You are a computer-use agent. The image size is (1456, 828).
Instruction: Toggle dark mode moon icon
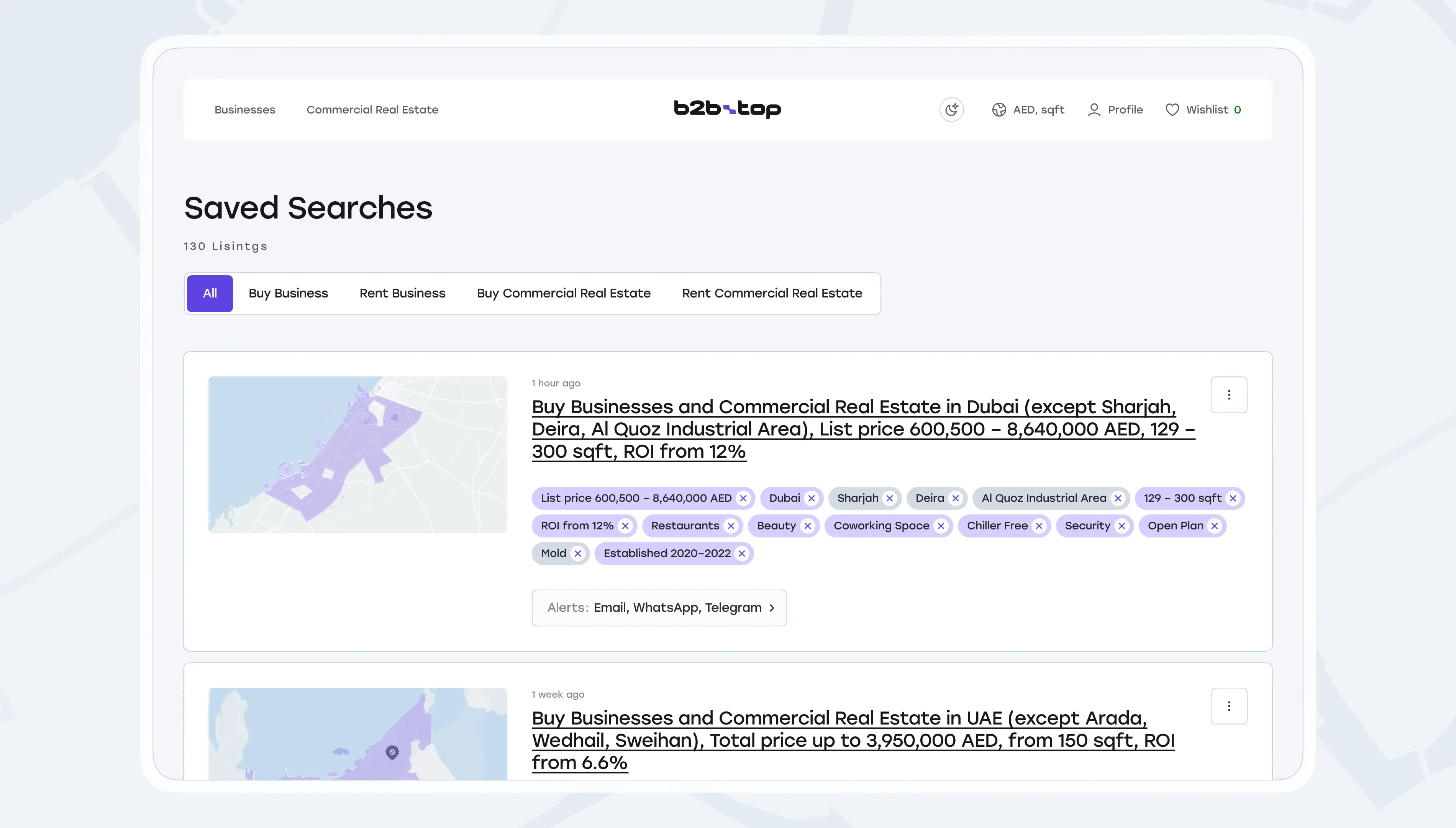point(951,110)
